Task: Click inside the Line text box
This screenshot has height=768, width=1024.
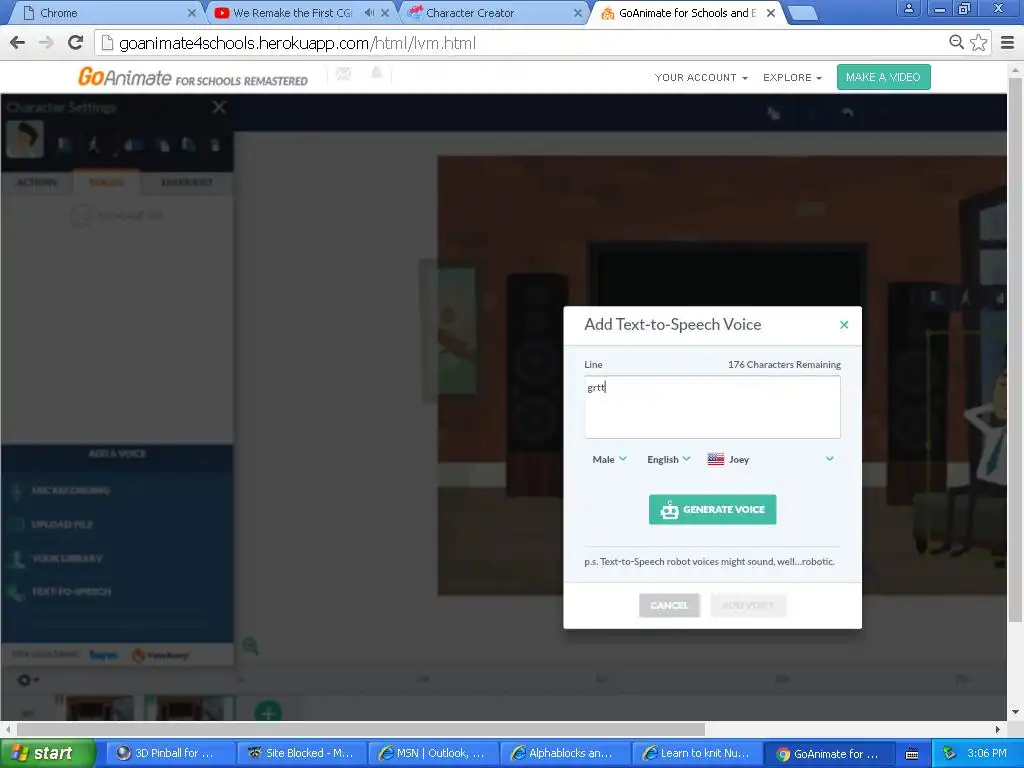Action: (x=712, y=406)
